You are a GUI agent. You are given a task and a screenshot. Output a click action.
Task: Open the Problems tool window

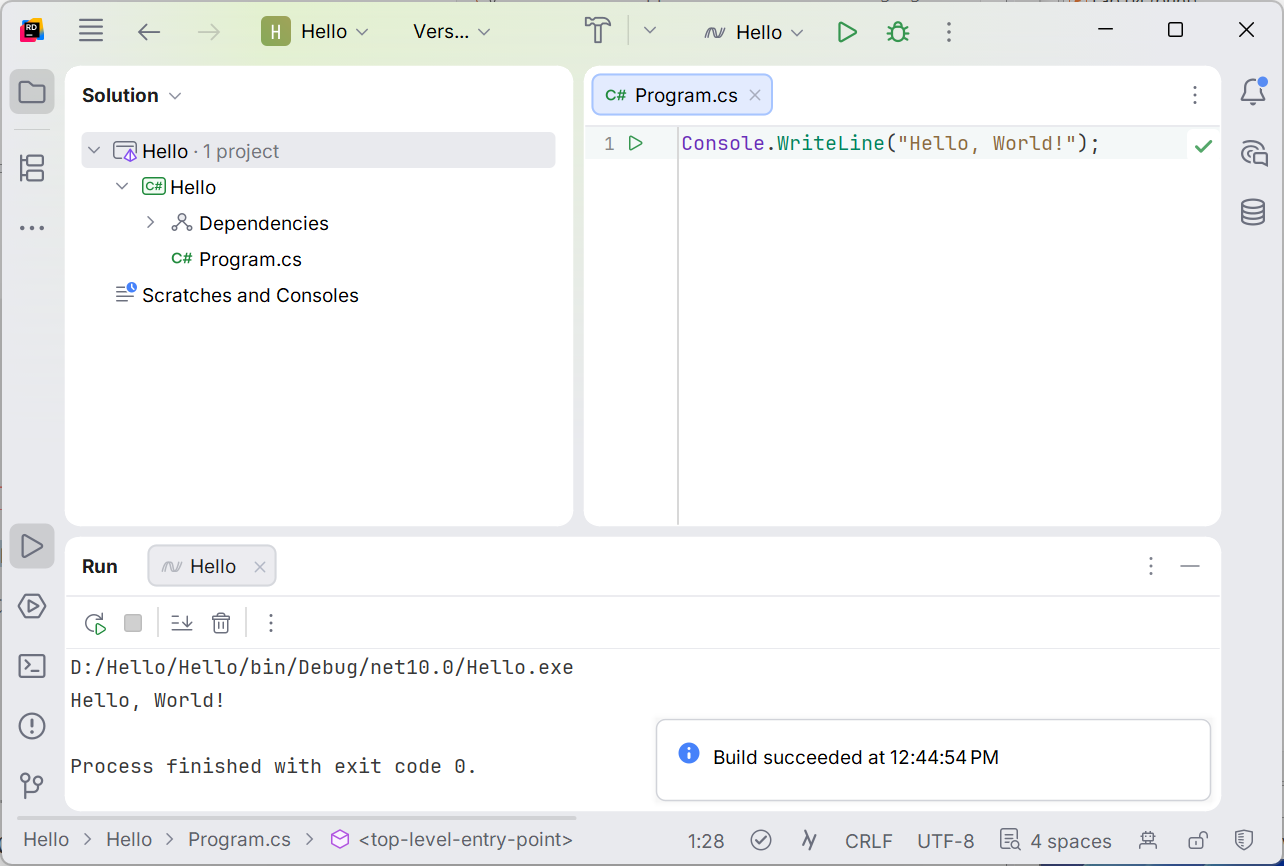point(32,726)
